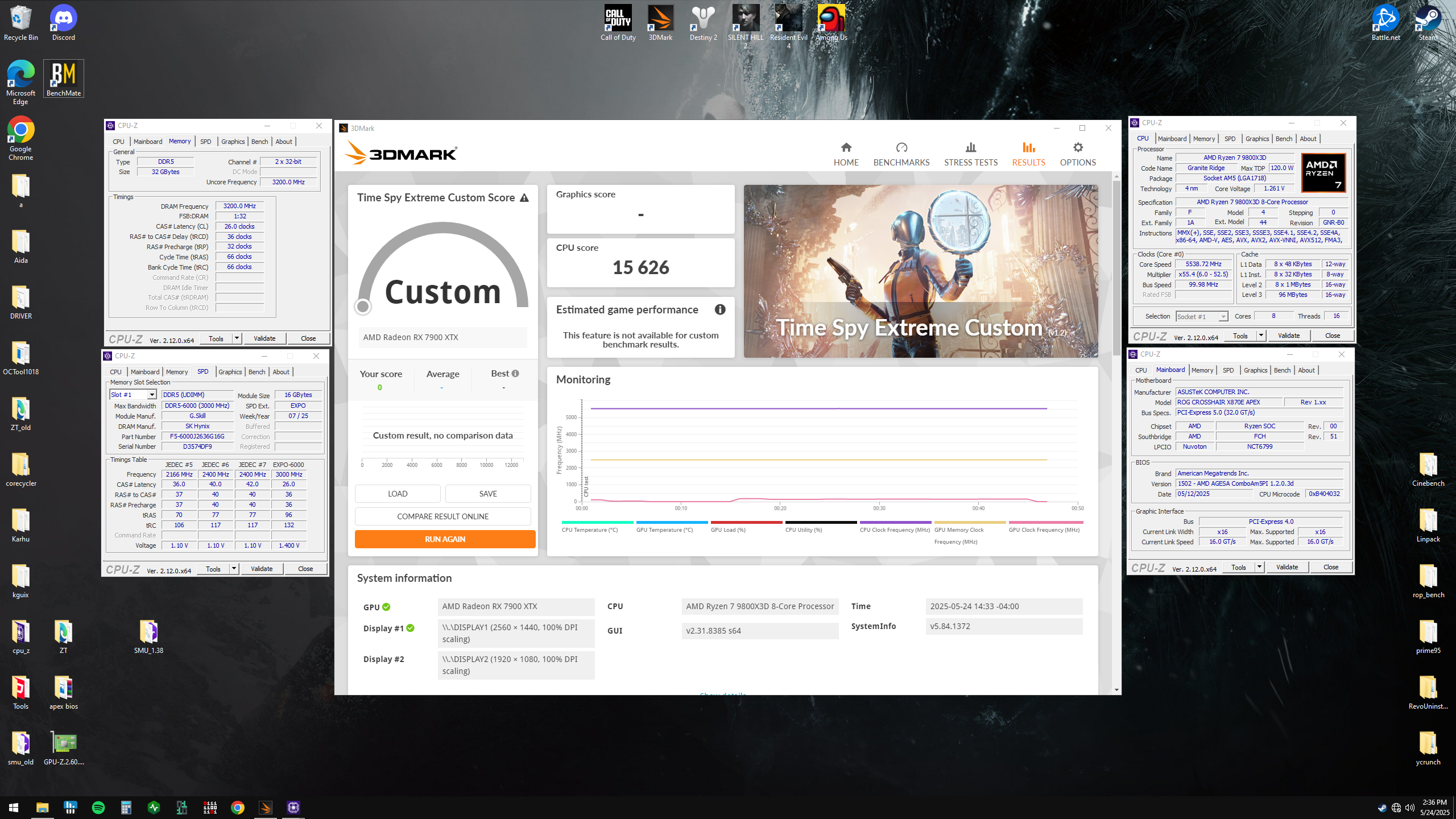Launch Call of Duty from the desktop

[618, 23]
